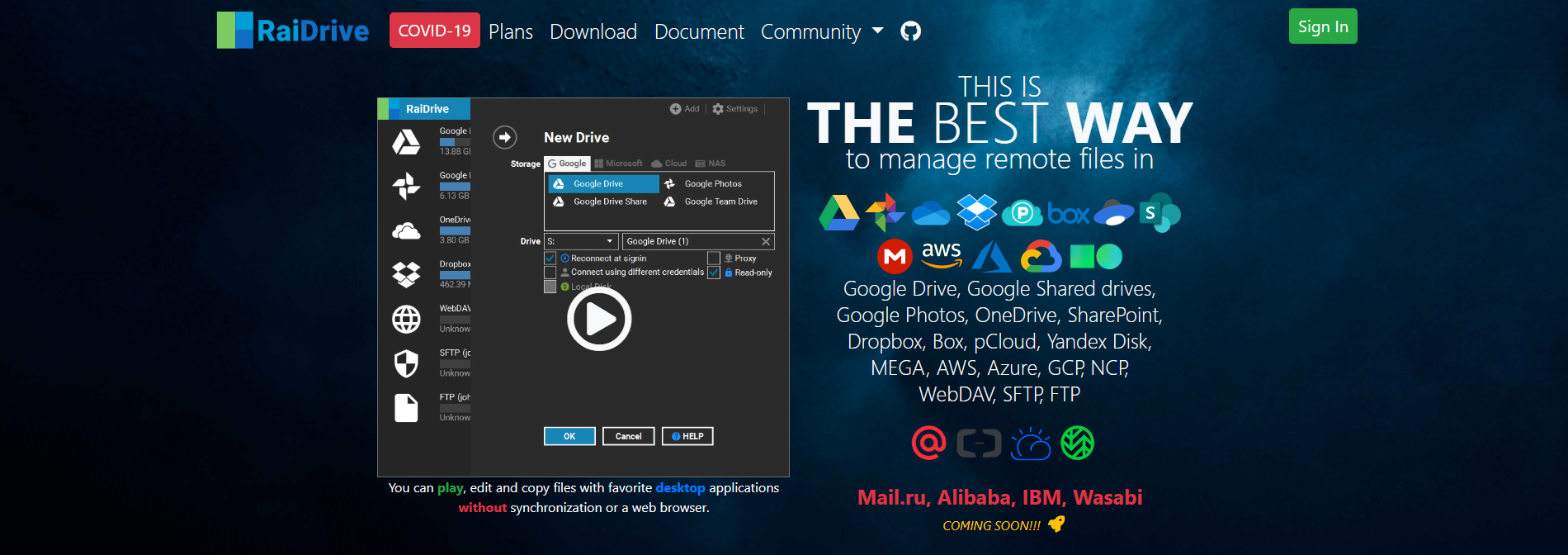The width and height of the screenshot is (1568, 555).
Task: Click the Yandex Disk logo
Action: pos(1114,213)
